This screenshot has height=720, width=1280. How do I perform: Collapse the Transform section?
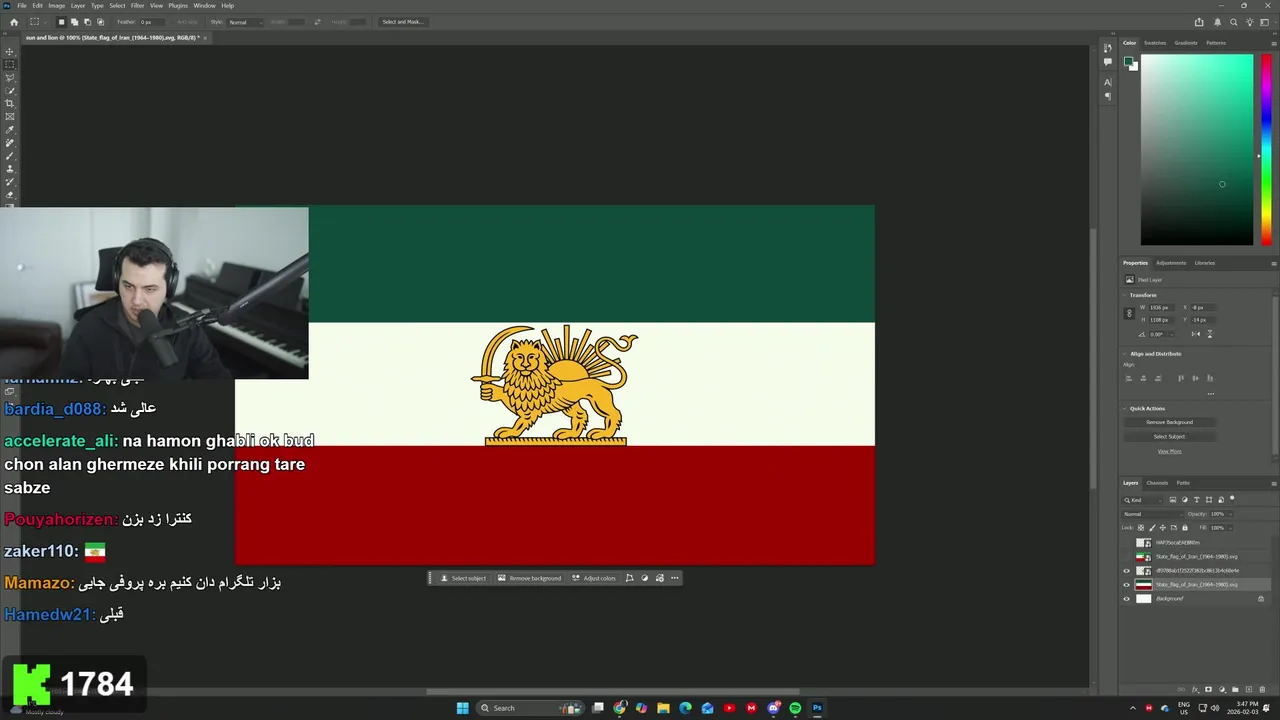click(x=1124, y=295)
